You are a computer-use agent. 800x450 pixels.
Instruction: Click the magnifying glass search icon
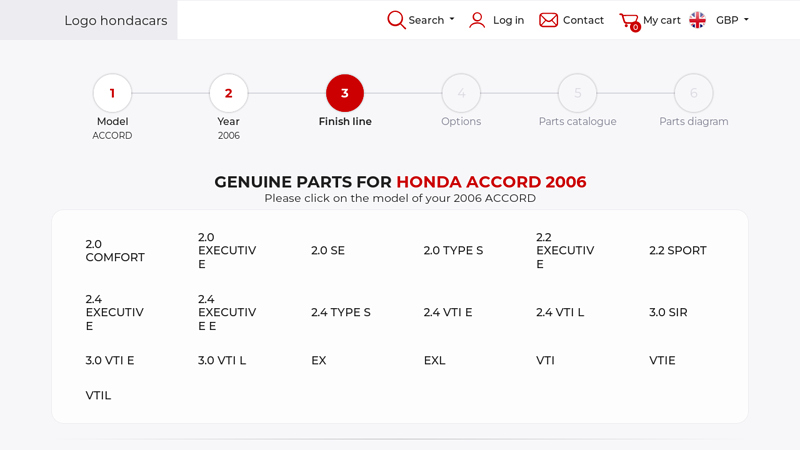point(396,20)
